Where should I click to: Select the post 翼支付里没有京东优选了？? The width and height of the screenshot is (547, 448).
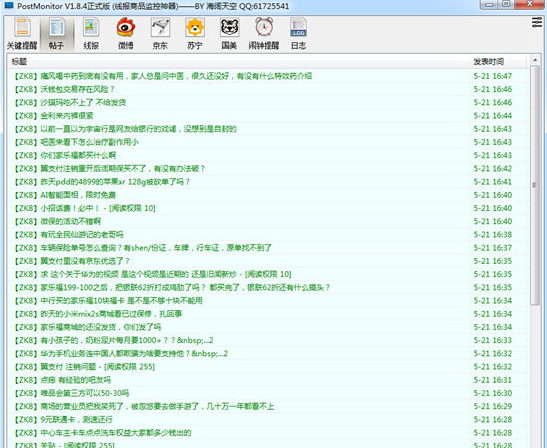[x=72, y=261]
